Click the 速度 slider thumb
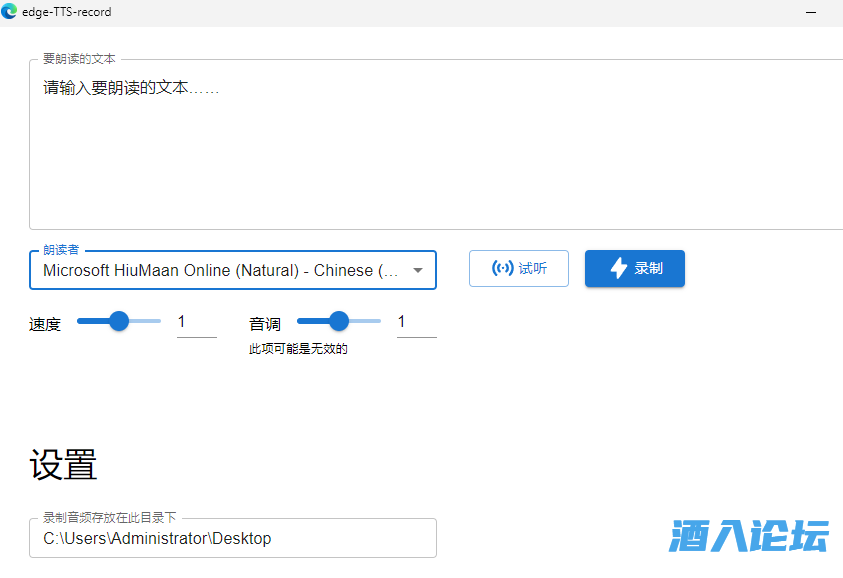Image resolution: width=843 pixels, height=578 pixels. [x=119, y=321]
